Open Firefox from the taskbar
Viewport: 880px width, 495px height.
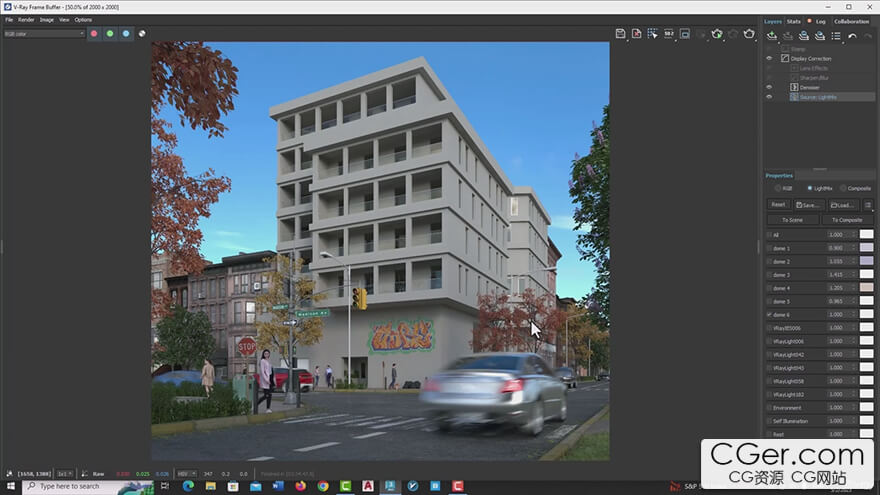point(300,486)
